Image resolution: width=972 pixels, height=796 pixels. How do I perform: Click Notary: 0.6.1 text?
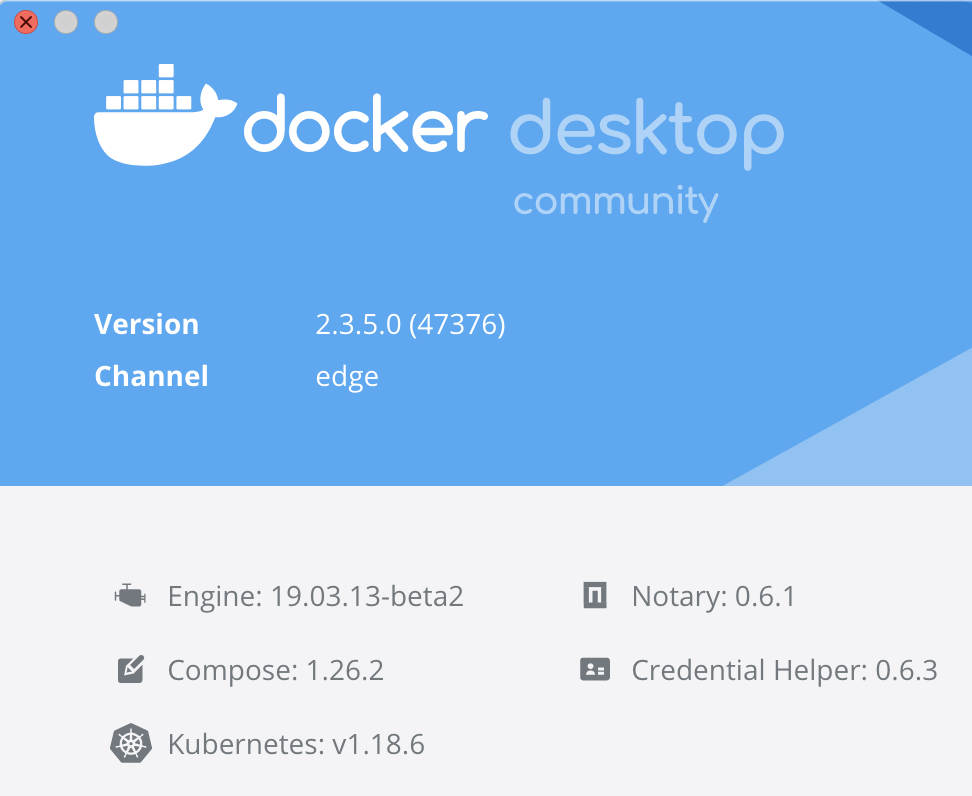click(x=714, y=596)
